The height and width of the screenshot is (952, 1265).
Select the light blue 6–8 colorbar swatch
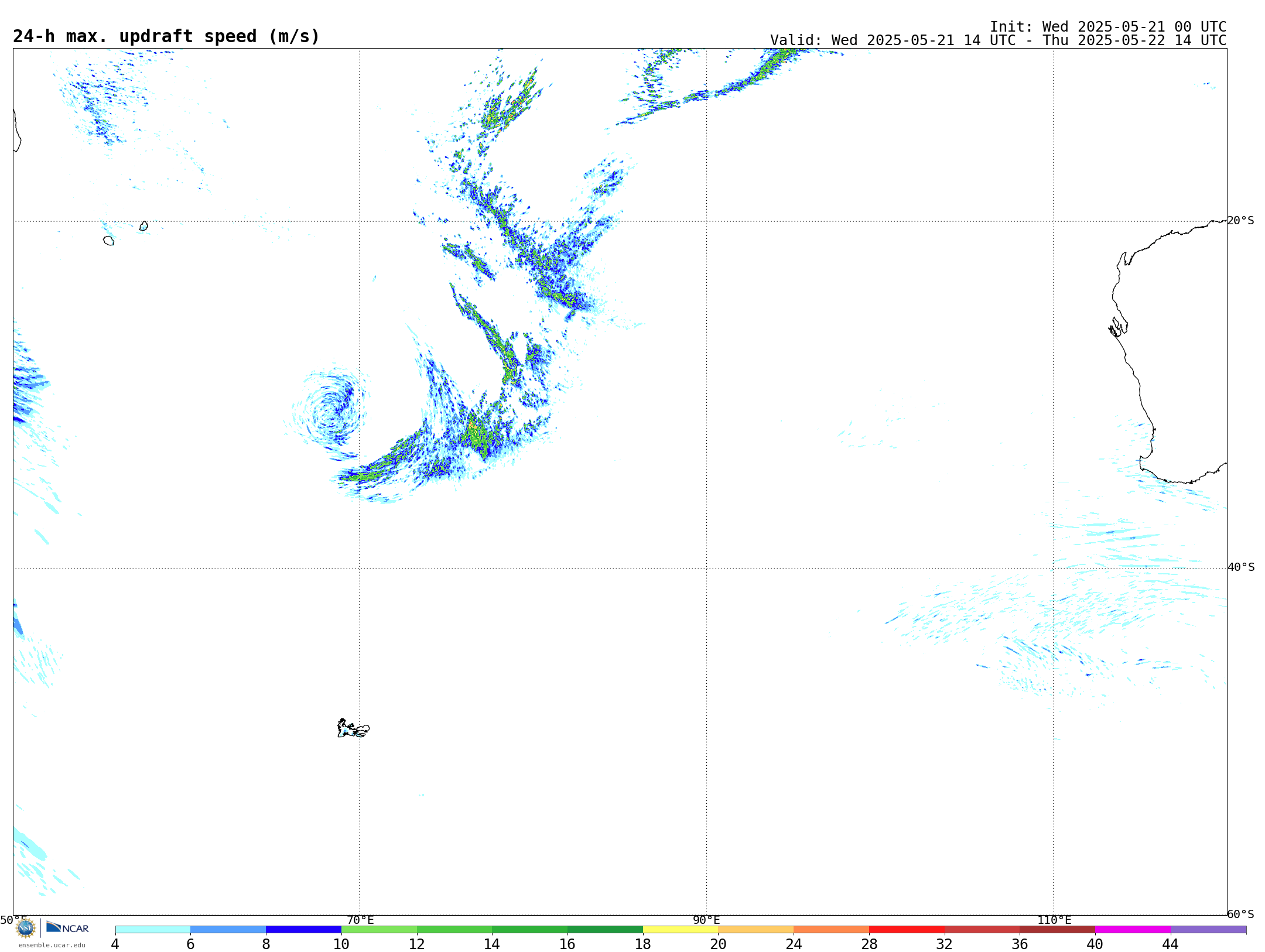(228, 930)
